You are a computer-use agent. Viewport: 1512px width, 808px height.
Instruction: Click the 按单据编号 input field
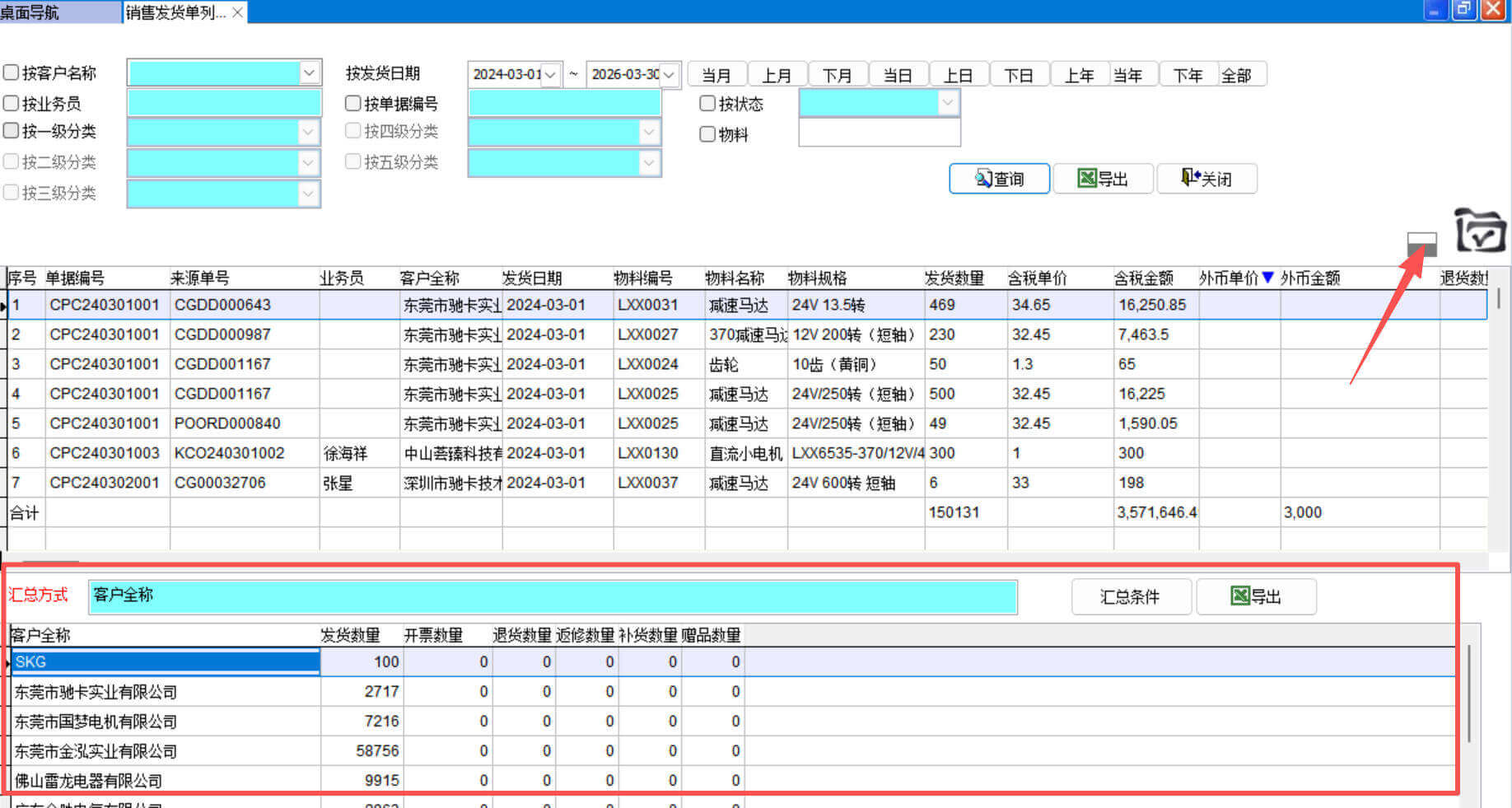(x=564, y=103)
